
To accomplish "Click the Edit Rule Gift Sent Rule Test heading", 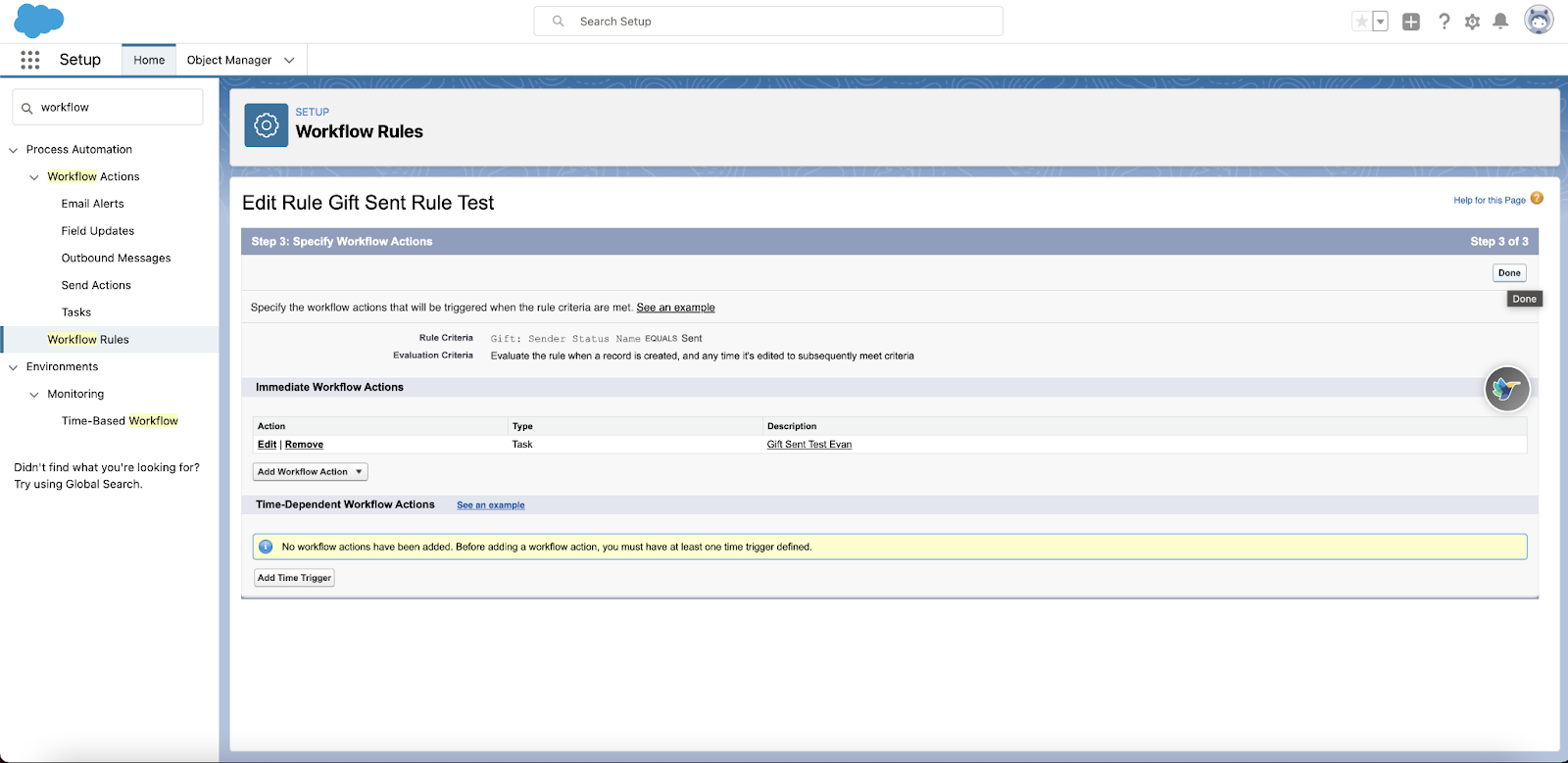I will (x=368, y=203).
